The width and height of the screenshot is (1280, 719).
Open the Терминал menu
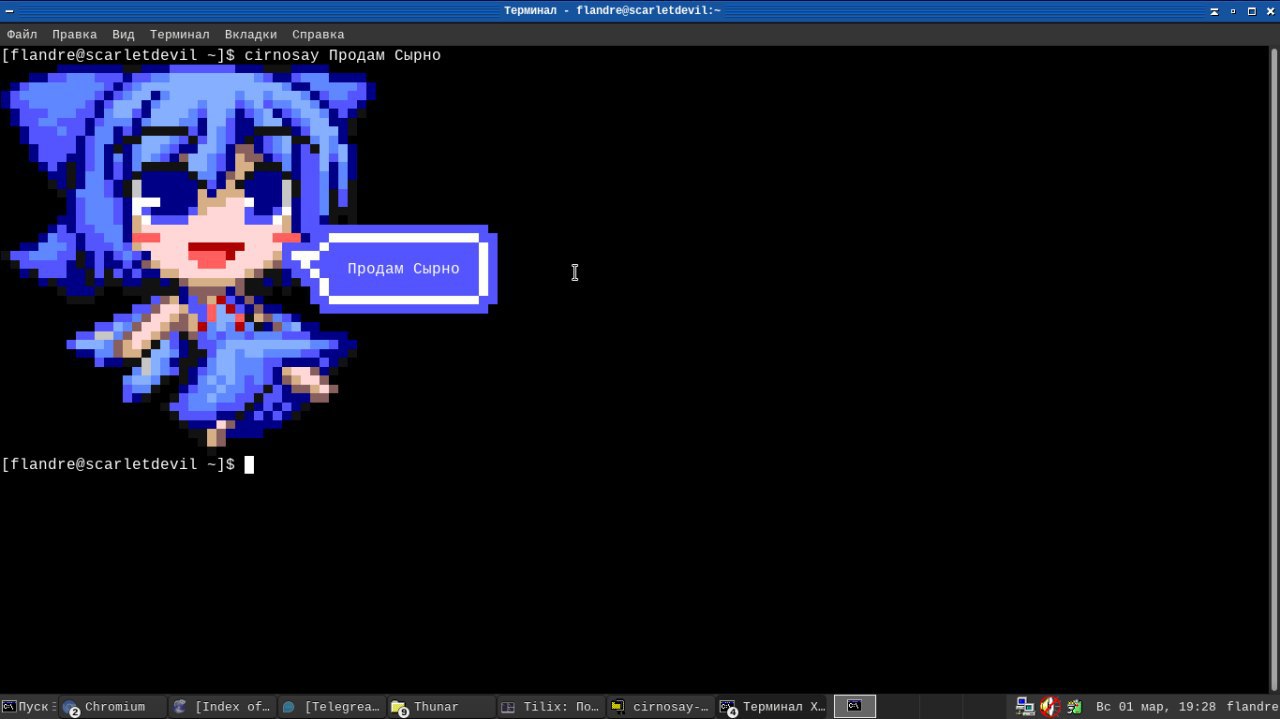pos(180,34)
